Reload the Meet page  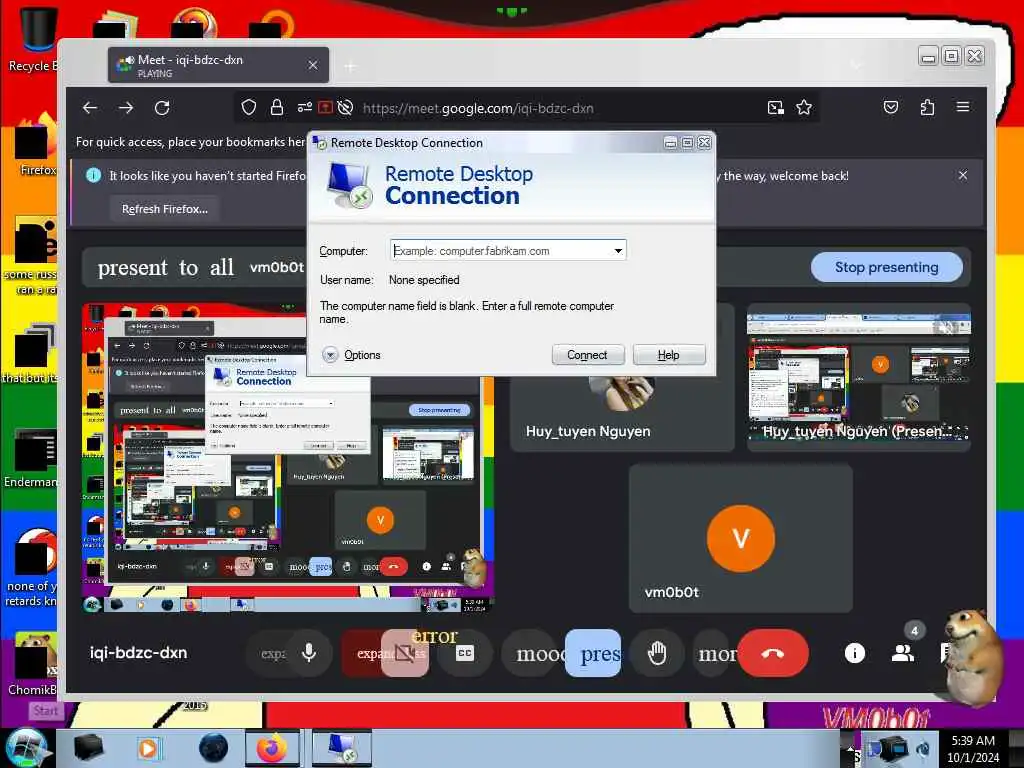tap(162, 108)
